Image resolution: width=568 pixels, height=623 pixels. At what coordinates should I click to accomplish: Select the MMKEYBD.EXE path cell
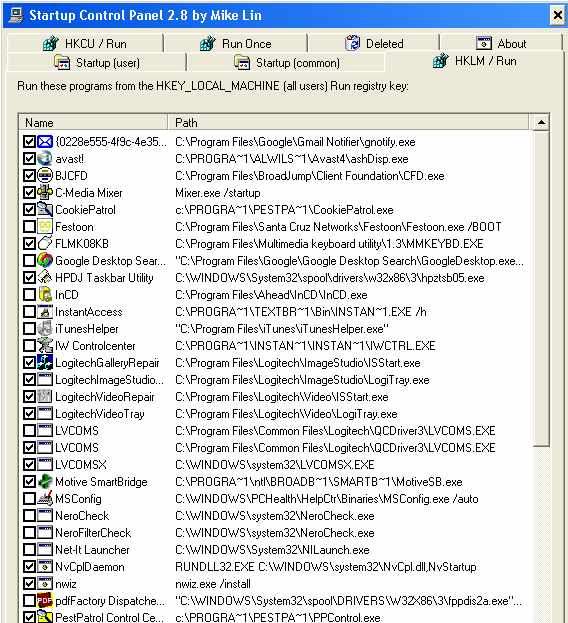[329, 244]
